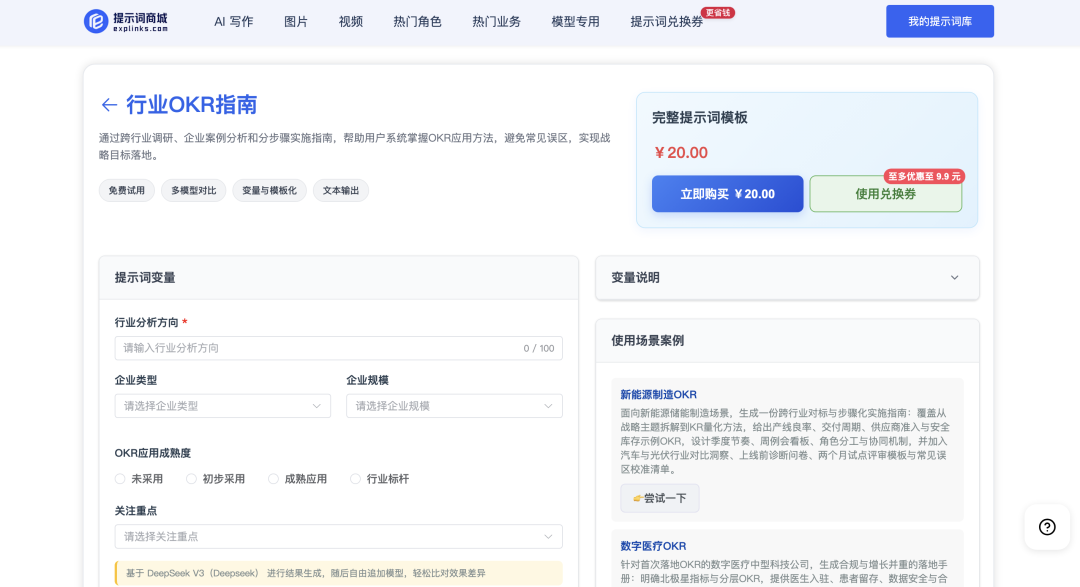Expand the 变量说明 panel

tap(954, 278)
